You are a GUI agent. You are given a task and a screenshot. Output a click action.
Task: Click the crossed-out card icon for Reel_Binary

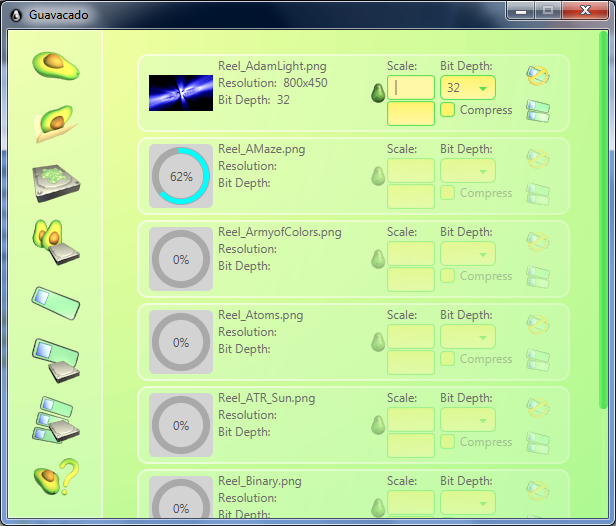click(x=538, y=490)
